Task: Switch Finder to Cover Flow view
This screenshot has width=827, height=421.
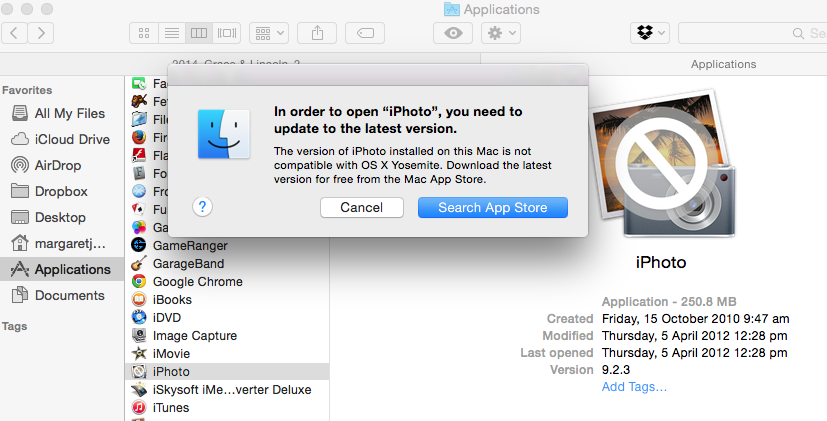Action: (227, 33)
